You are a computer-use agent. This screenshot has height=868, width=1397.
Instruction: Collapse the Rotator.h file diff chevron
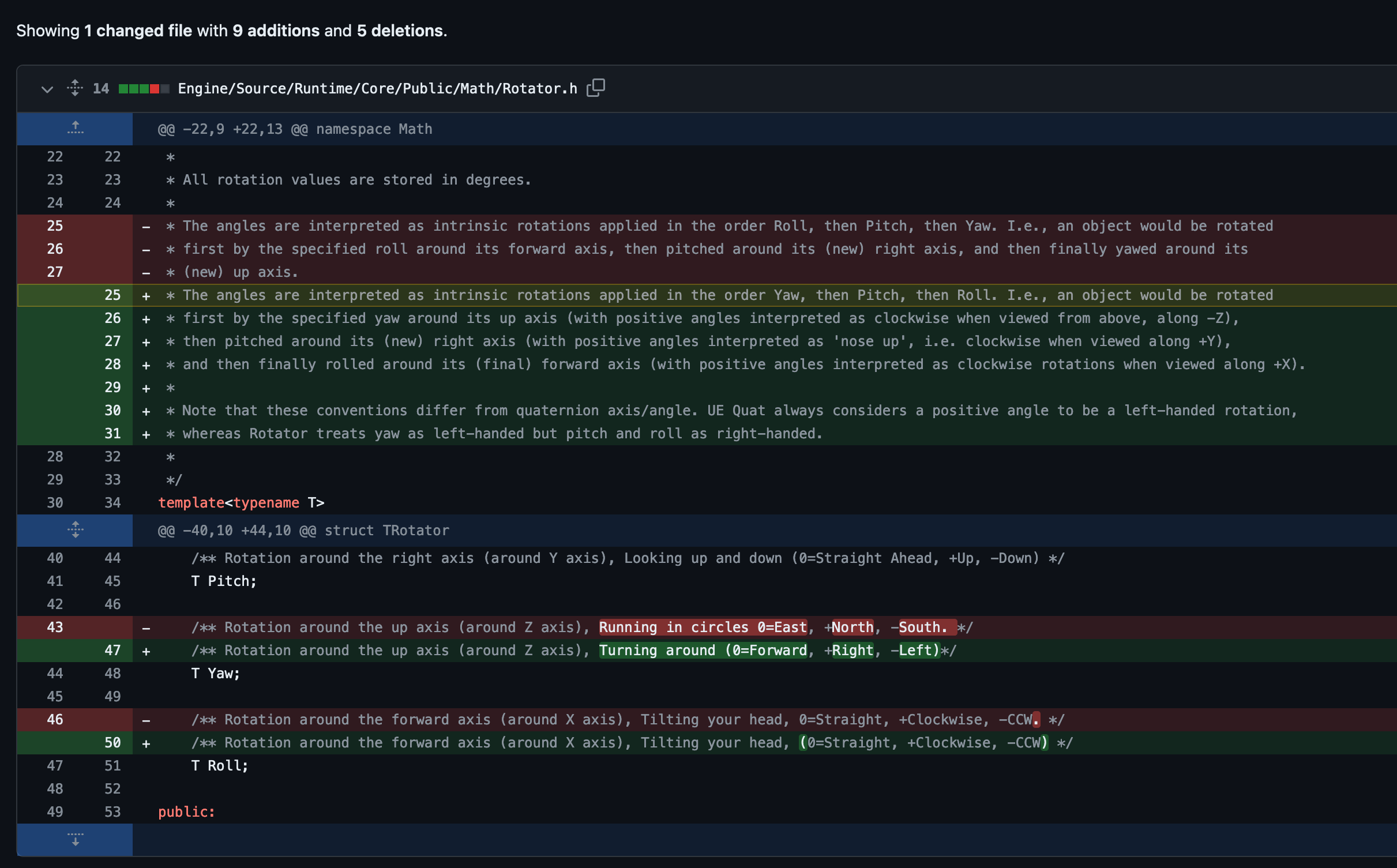click(x=47, y=89)
